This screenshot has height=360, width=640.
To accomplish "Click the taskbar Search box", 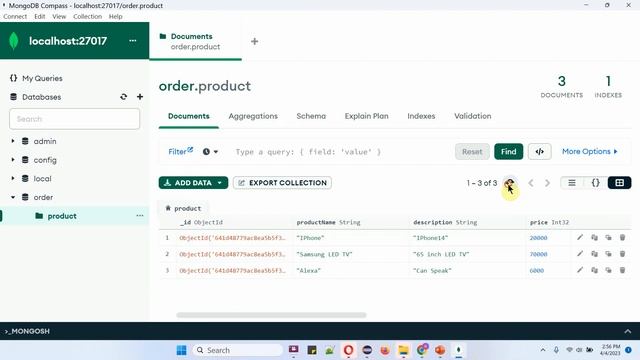I will [x=238, y=350].
